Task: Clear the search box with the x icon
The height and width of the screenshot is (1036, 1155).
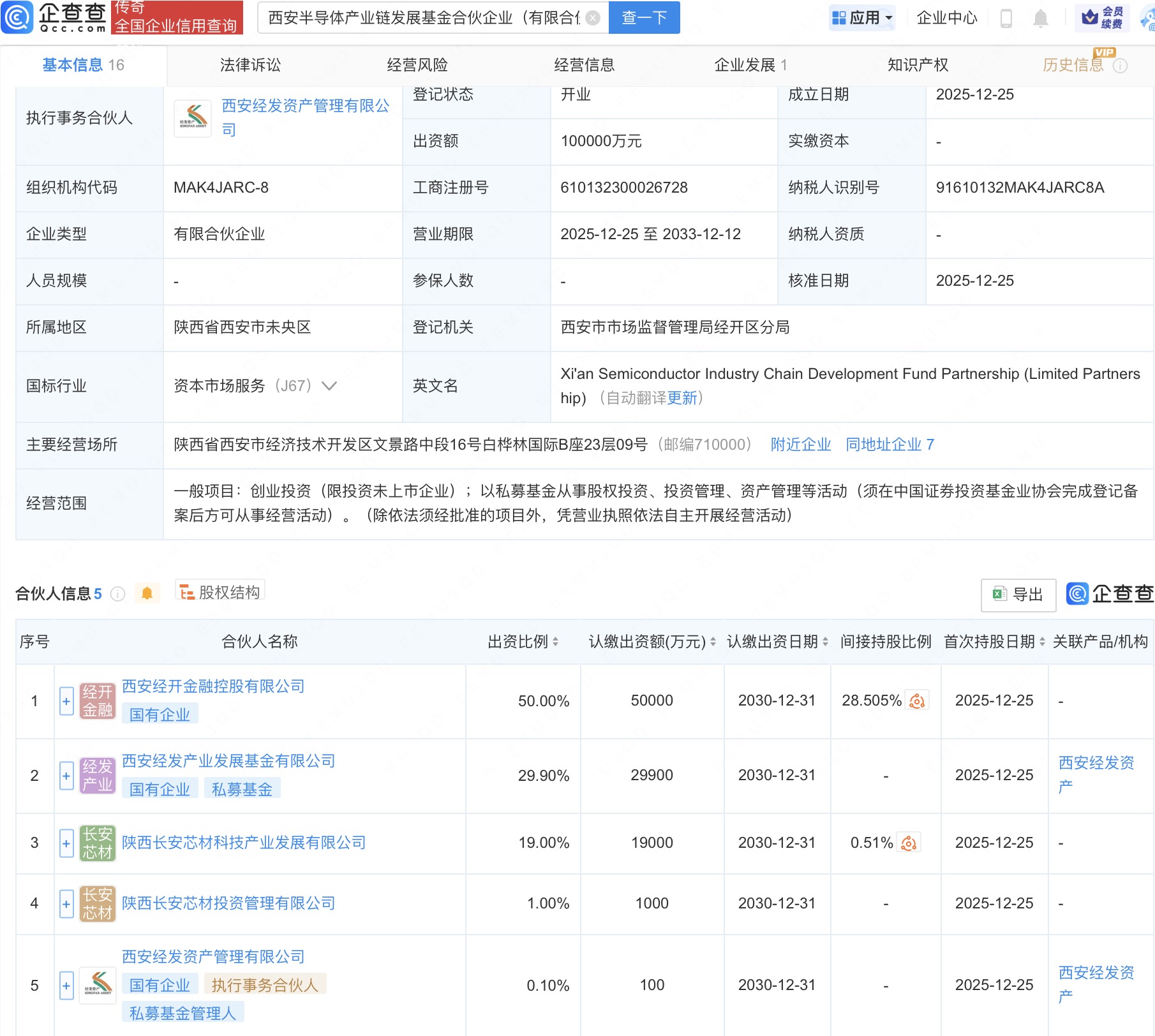Action: 592,17
